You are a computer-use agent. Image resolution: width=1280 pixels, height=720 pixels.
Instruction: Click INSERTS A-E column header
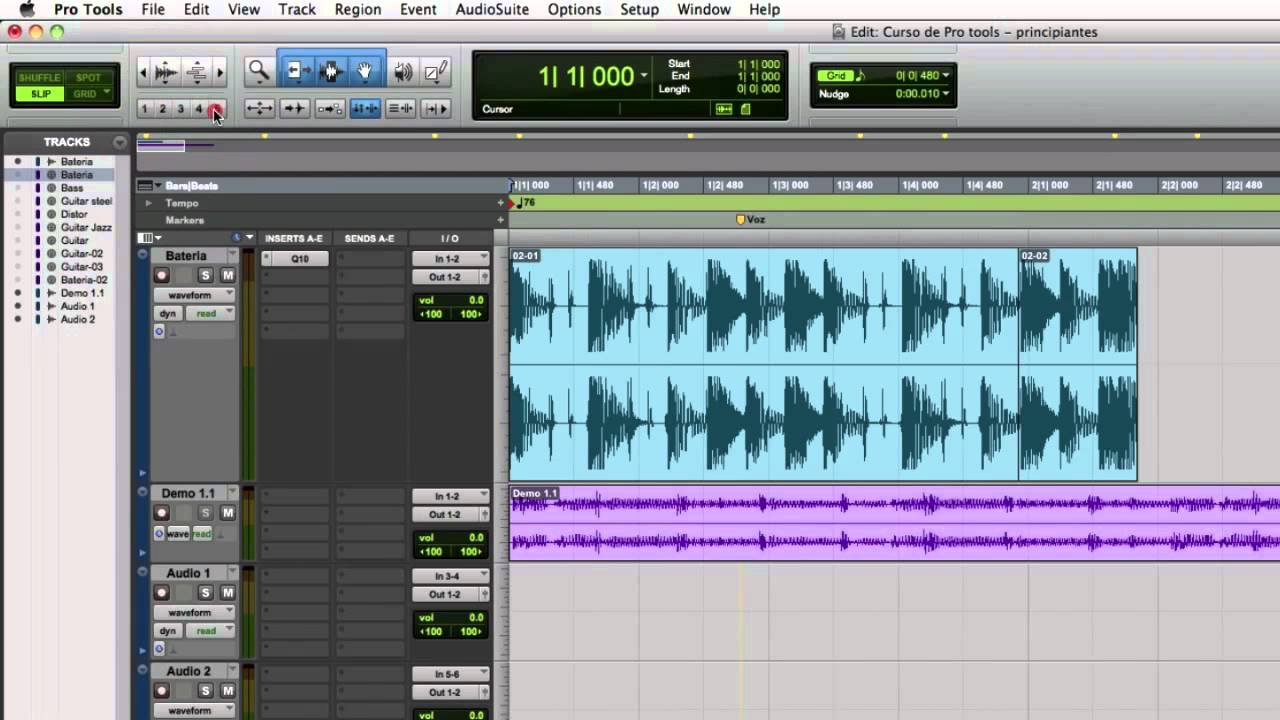294,239
